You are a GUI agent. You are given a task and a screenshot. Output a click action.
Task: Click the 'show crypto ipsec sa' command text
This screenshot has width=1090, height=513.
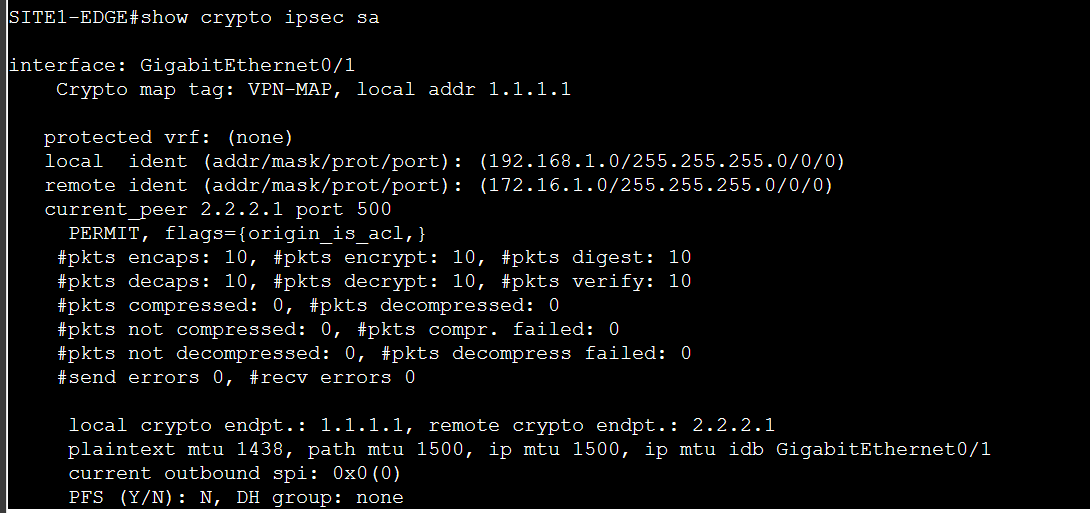260,18
